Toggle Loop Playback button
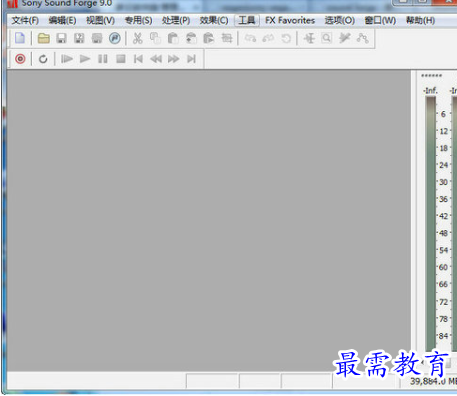Screen dimensions: 457x396 pos(43,59)
